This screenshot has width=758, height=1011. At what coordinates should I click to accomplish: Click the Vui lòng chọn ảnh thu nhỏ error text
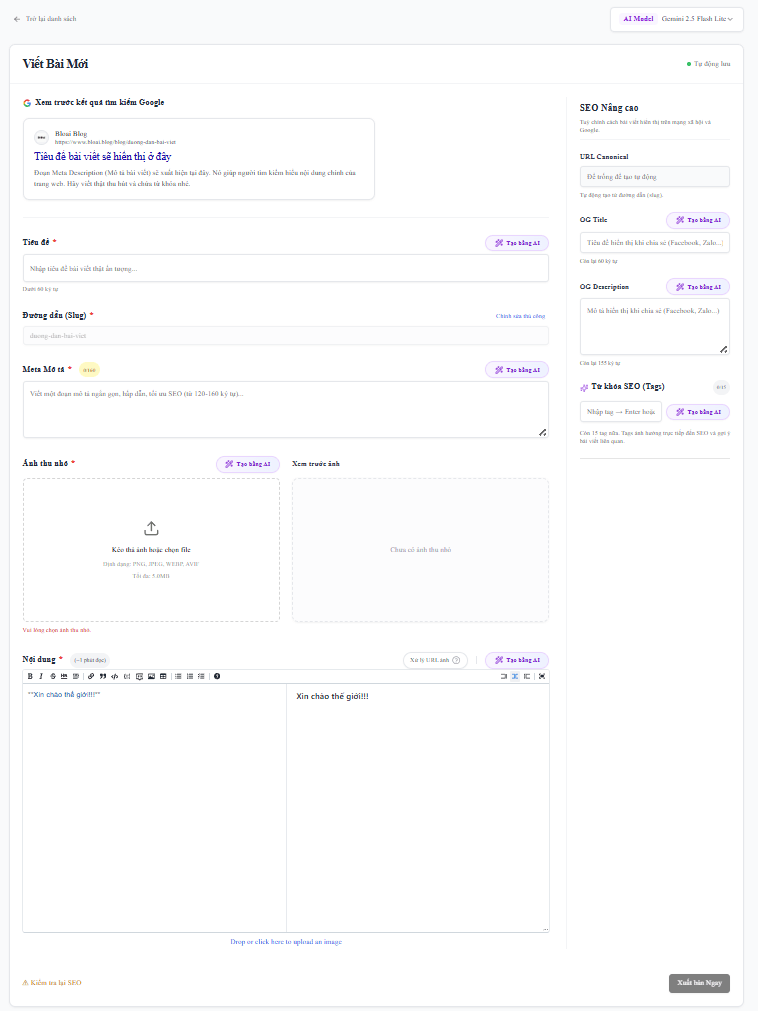(x=57, y=631)
